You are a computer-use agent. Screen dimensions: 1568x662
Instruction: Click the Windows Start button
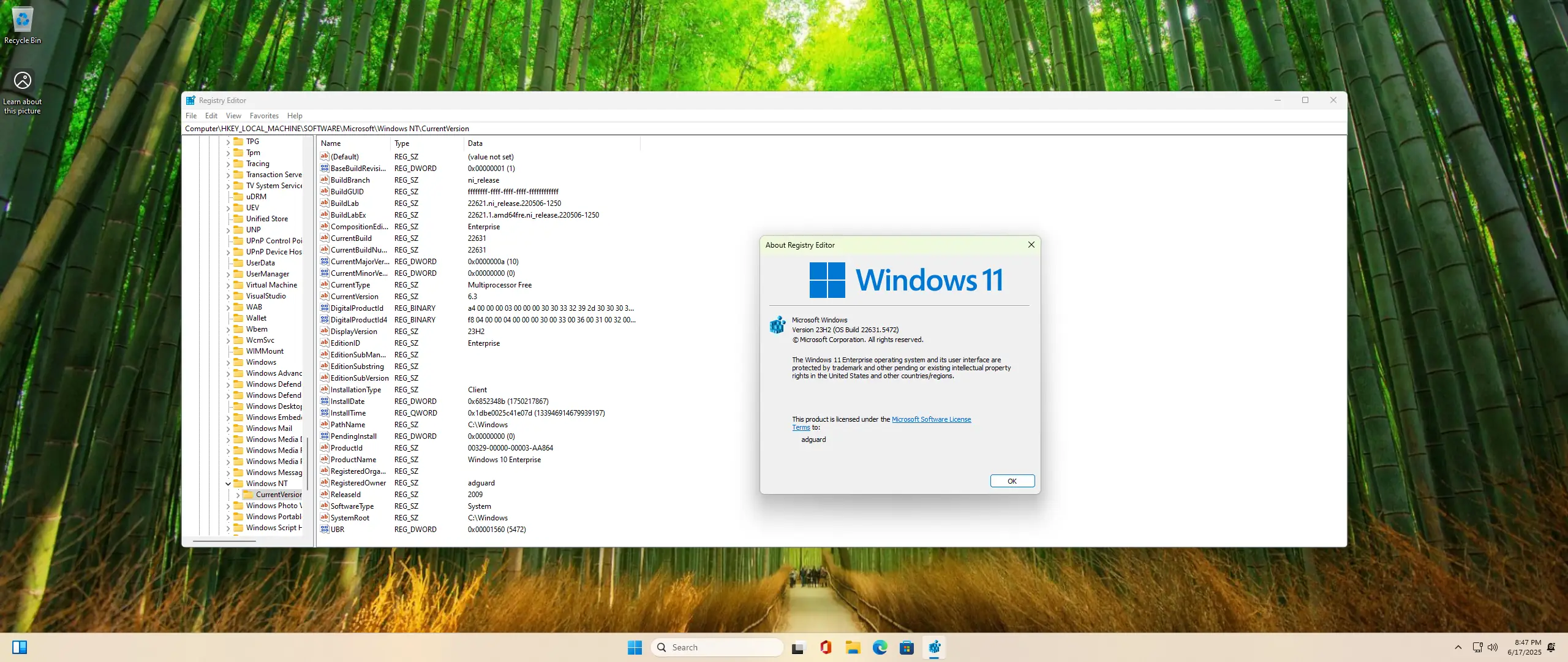coord(635,647)
